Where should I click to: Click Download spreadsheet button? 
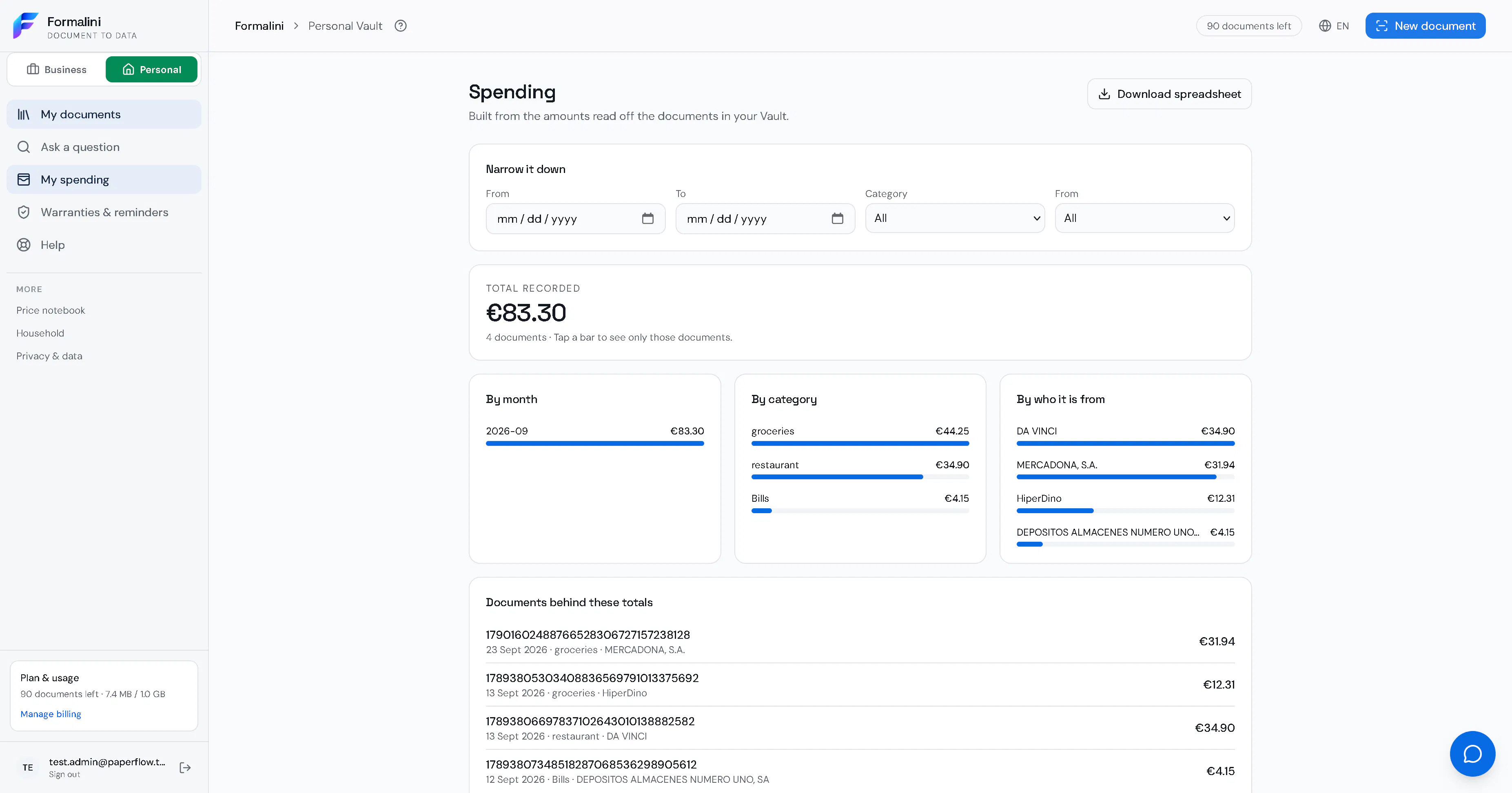[1168, 94]
